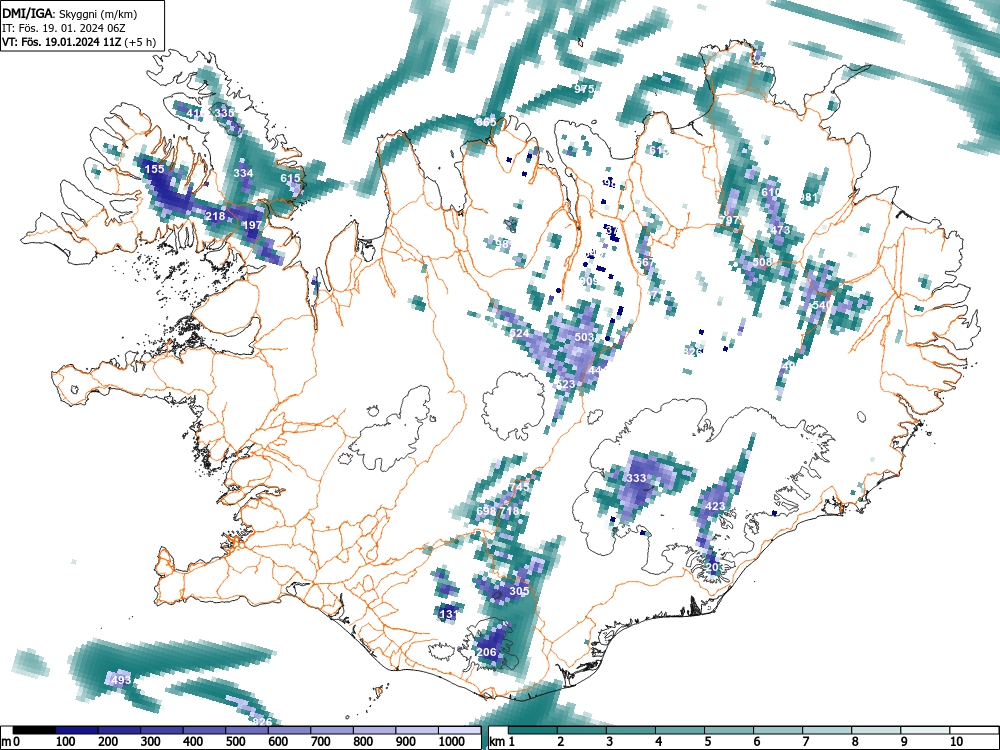The height and width of the screenshot is (750, 1000).
Task: Click the 423 visibility label
Action: 715,506
